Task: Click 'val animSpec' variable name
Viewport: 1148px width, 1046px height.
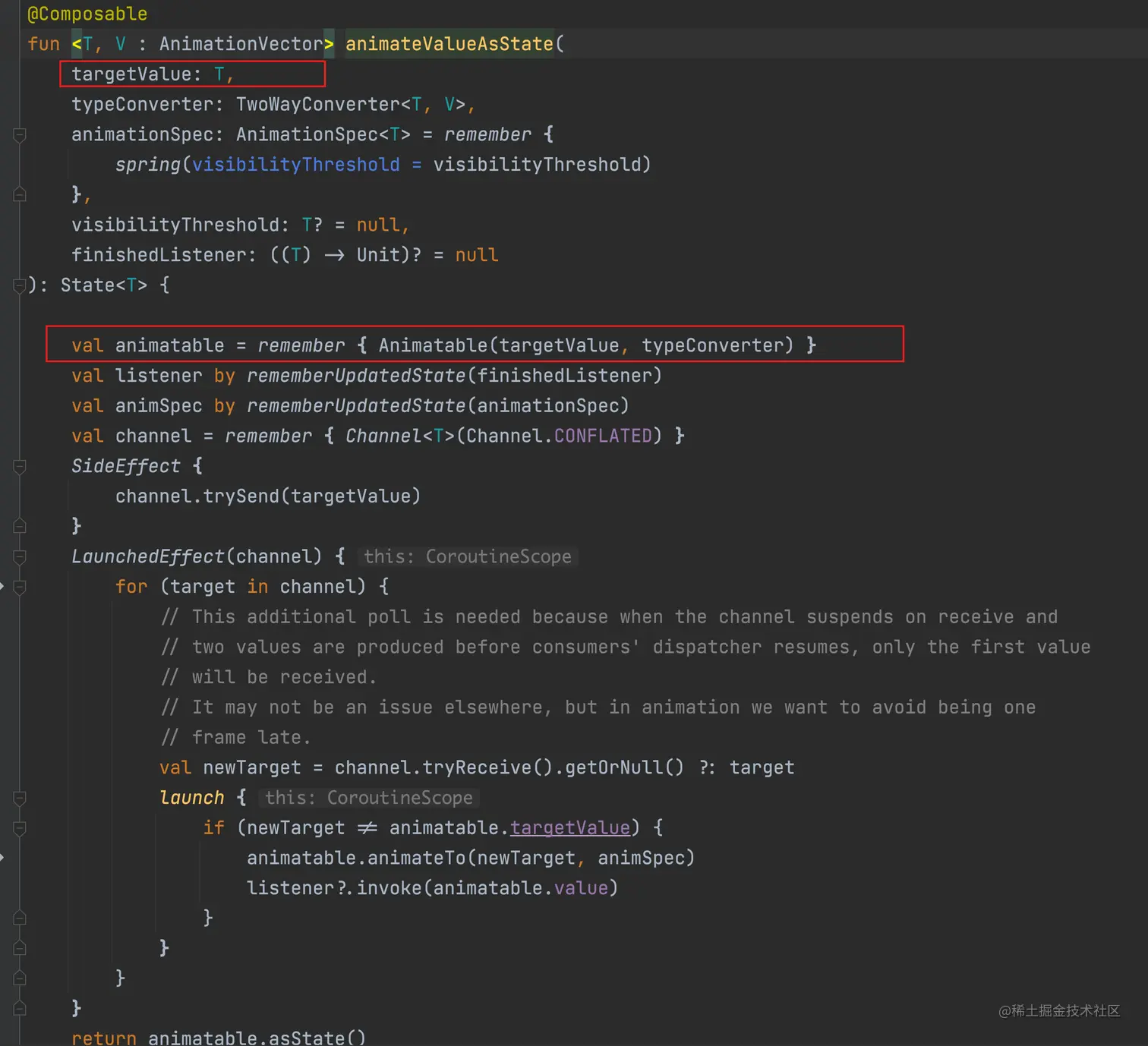Action: point(159,405)
